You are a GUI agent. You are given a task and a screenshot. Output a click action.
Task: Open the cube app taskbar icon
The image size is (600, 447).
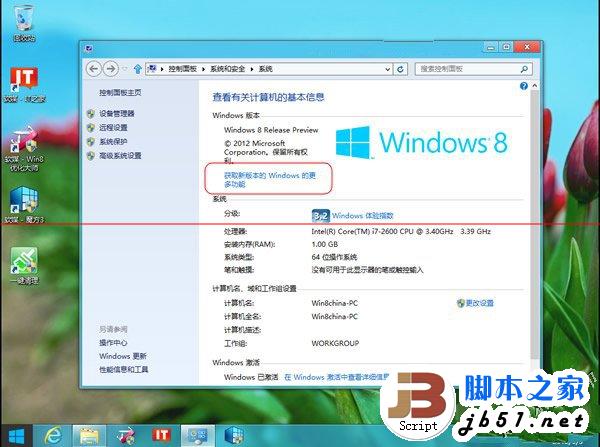[234, 436]
